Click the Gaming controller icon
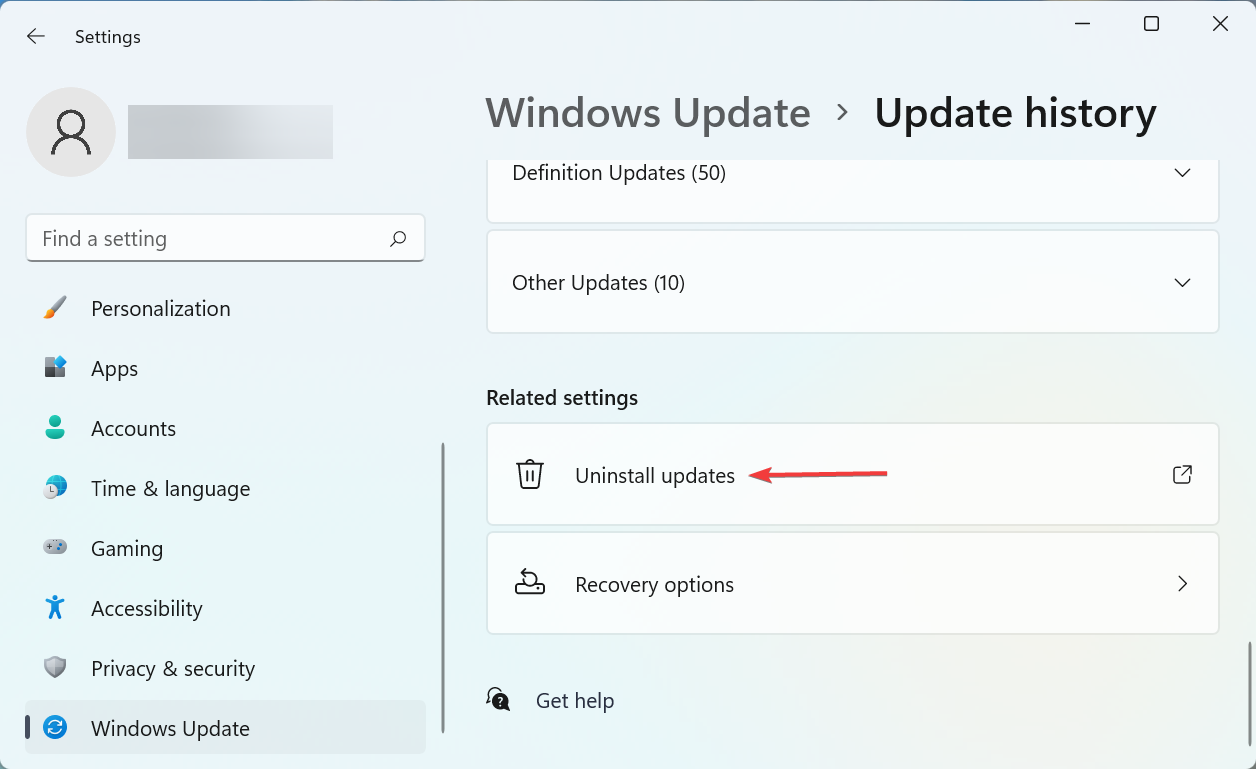1256x769 pixels. (55, 548)
